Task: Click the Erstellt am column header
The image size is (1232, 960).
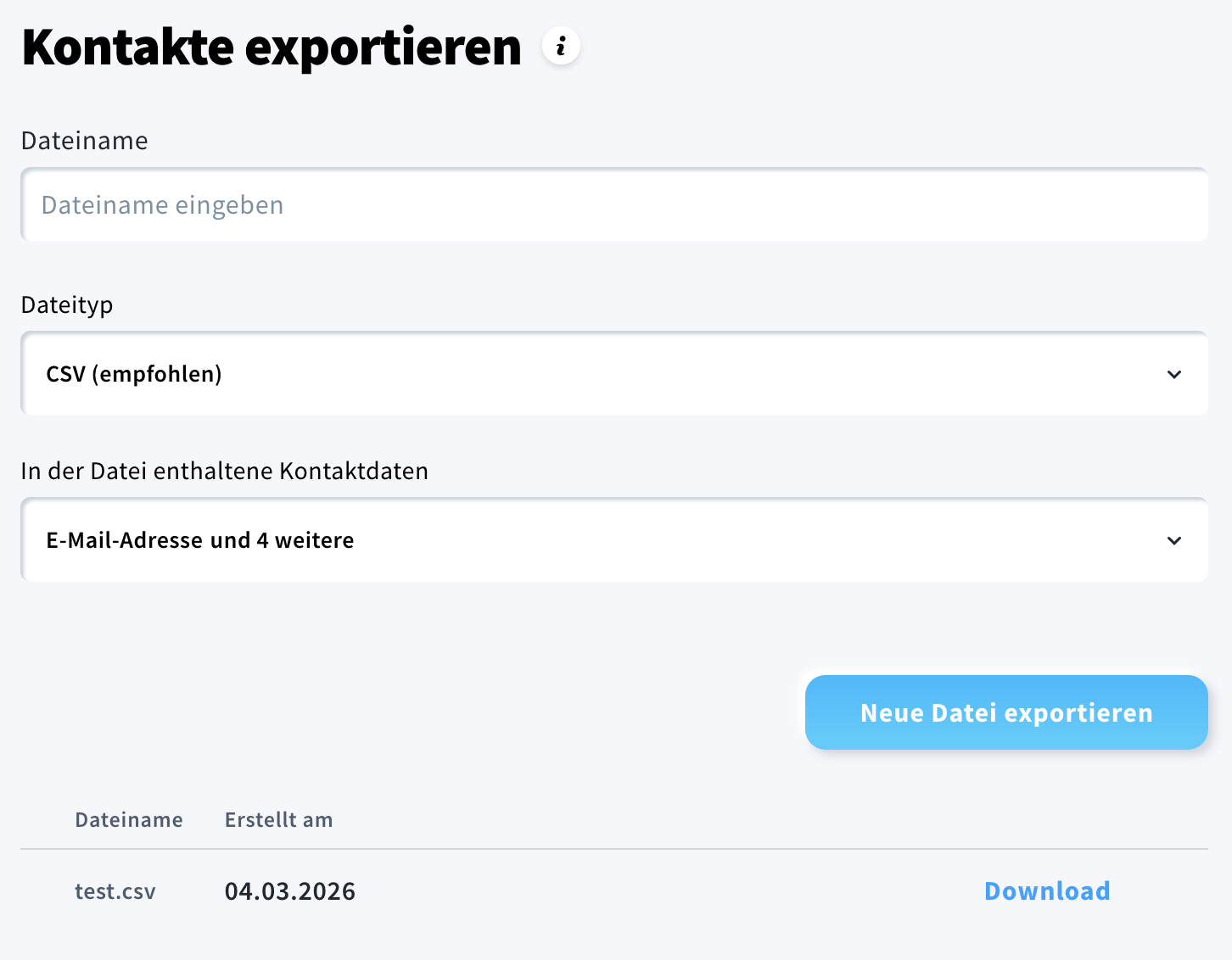Action: (x=278, y=819)
